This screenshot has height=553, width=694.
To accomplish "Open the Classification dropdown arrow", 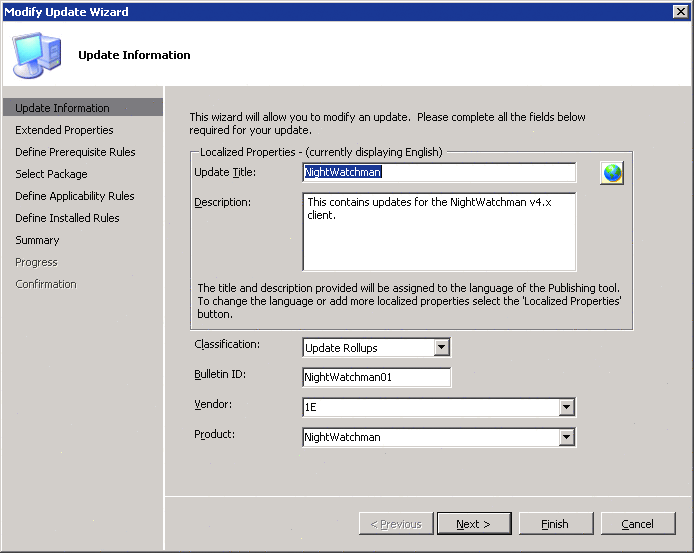I will (x=441, y=348).
